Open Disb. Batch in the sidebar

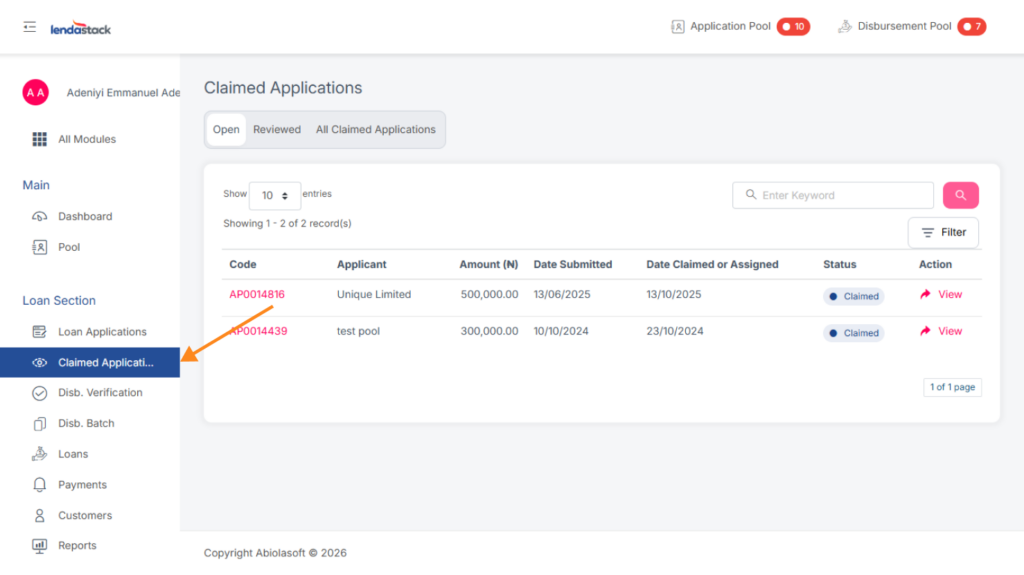(x=85, y=424)
